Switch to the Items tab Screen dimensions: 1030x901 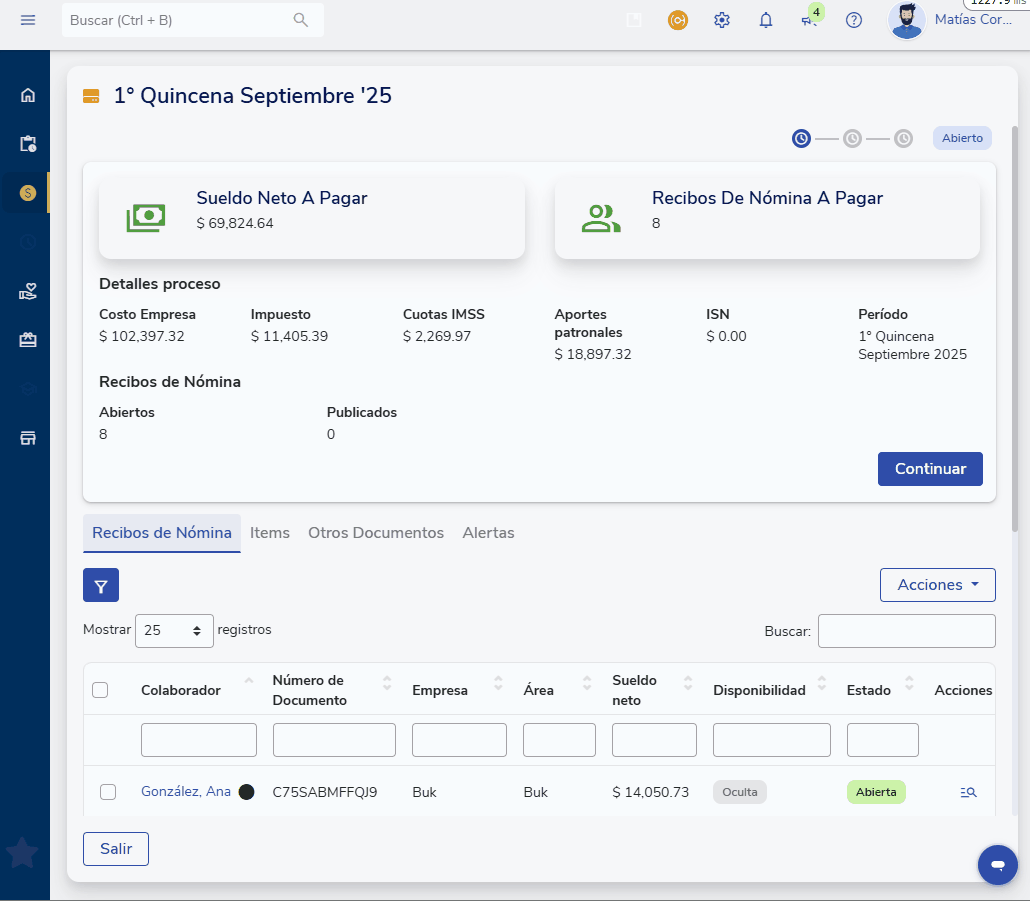click(270, 533)
